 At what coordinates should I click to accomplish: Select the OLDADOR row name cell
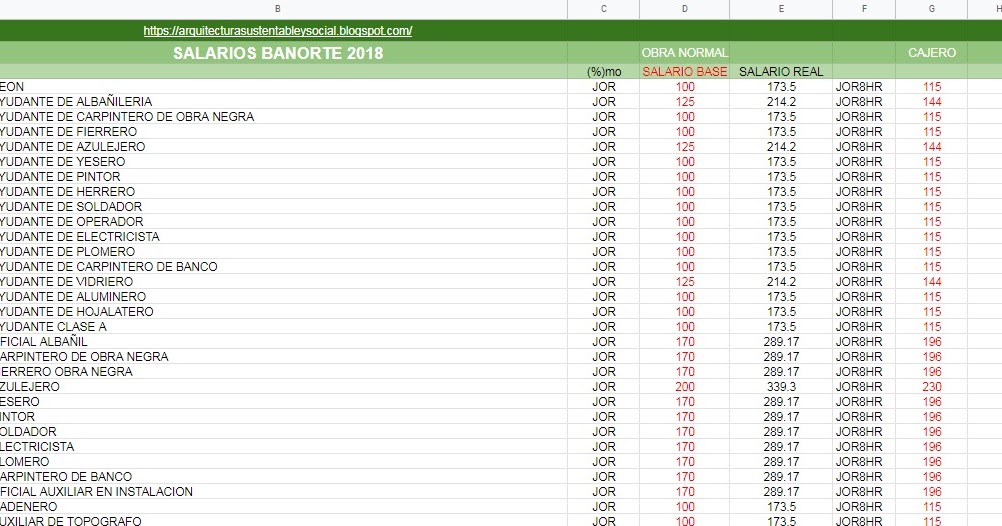point(283,432)
